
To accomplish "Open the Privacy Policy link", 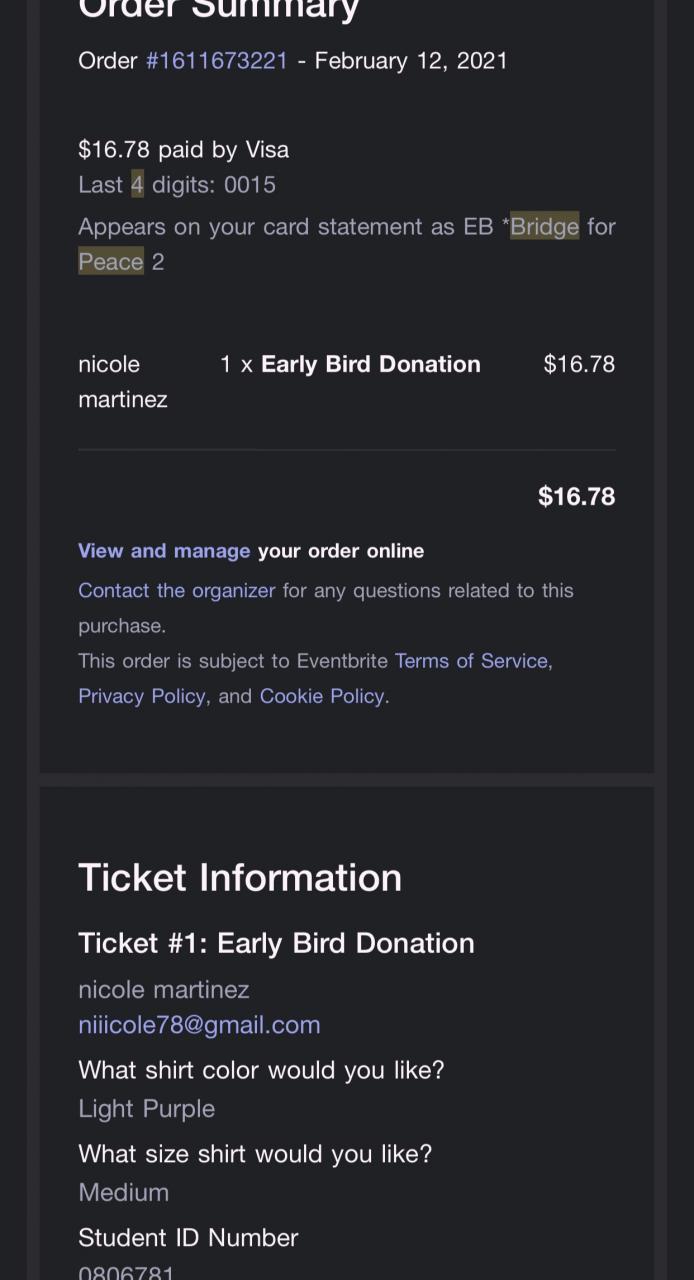I will tap(141, 696).
